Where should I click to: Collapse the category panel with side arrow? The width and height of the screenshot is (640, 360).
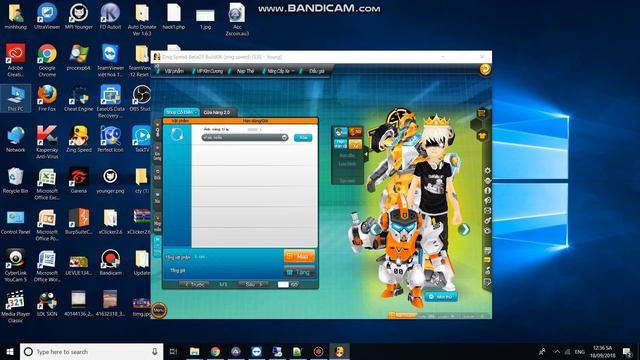366,154
